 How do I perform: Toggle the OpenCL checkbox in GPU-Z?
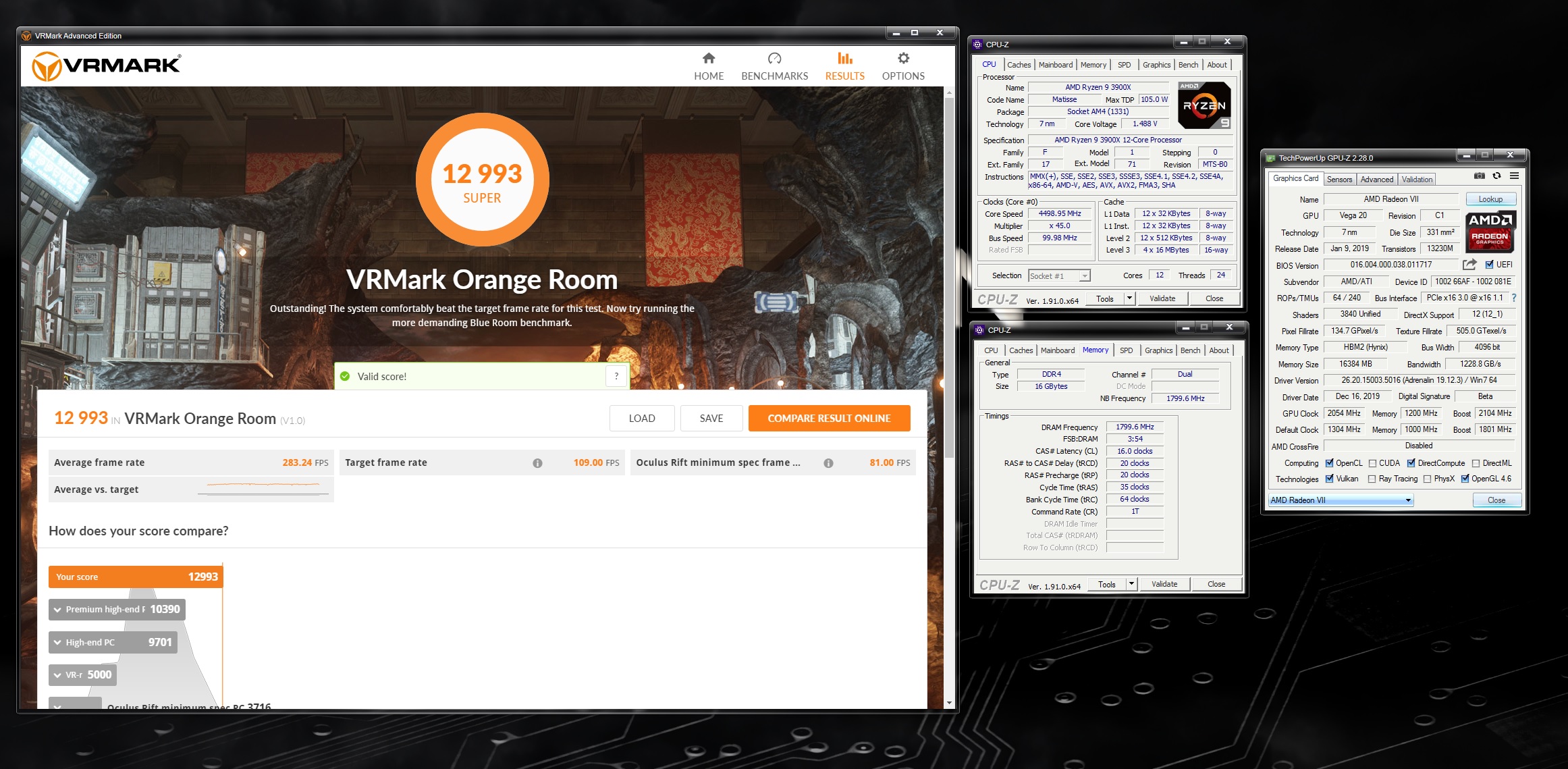1329,463
